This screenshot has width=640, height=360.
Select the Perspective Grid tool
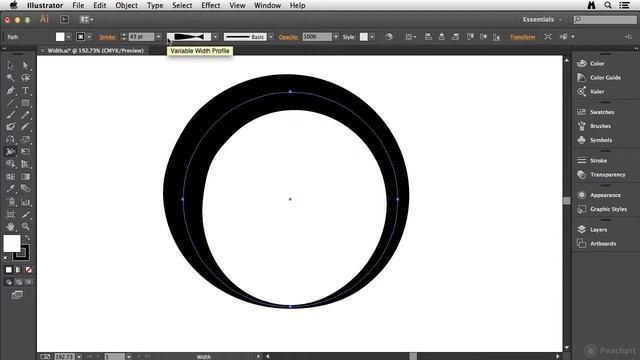tap(25, 164)
